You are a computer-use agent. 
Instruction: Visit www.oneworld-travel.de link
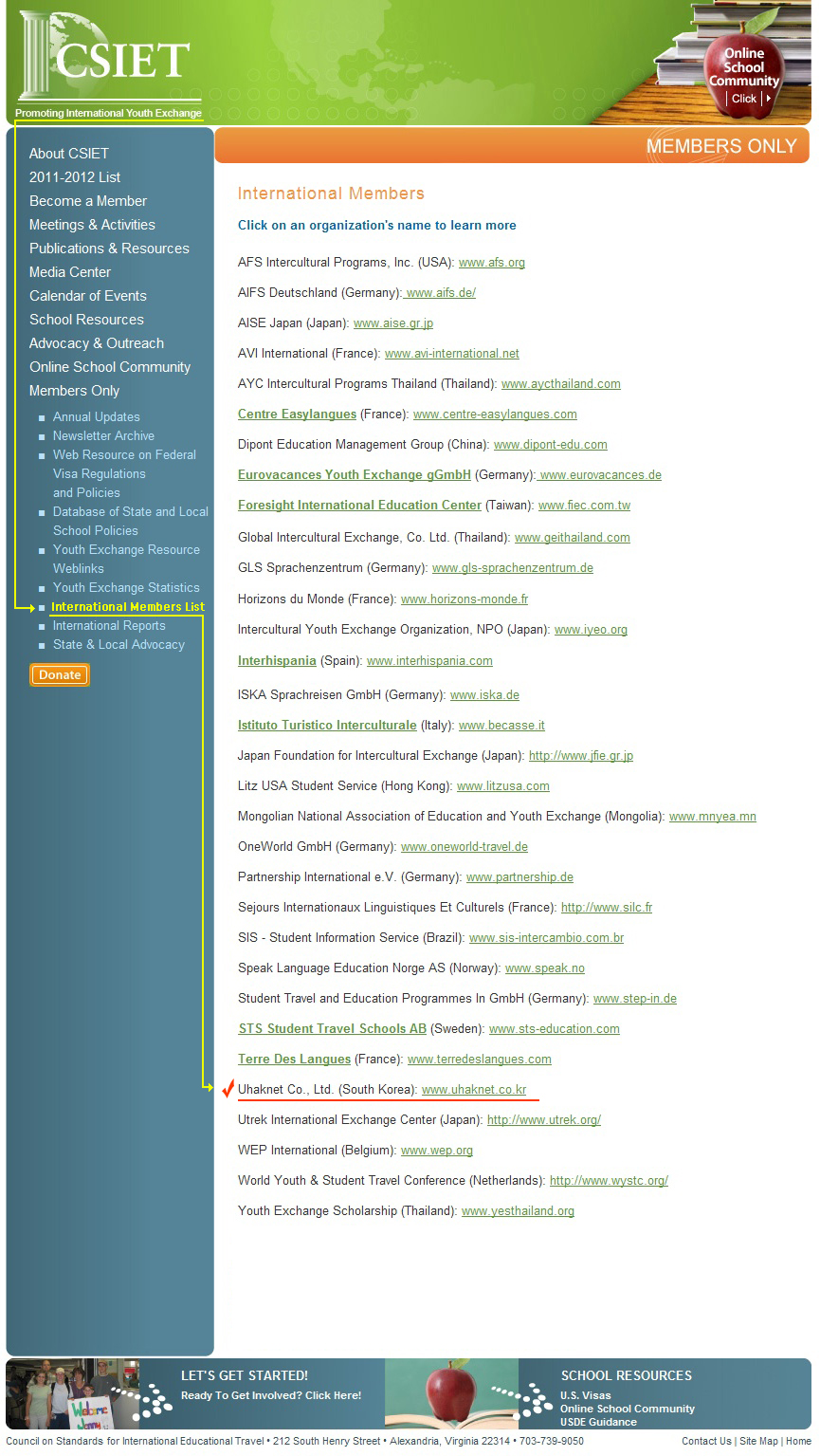465,846
